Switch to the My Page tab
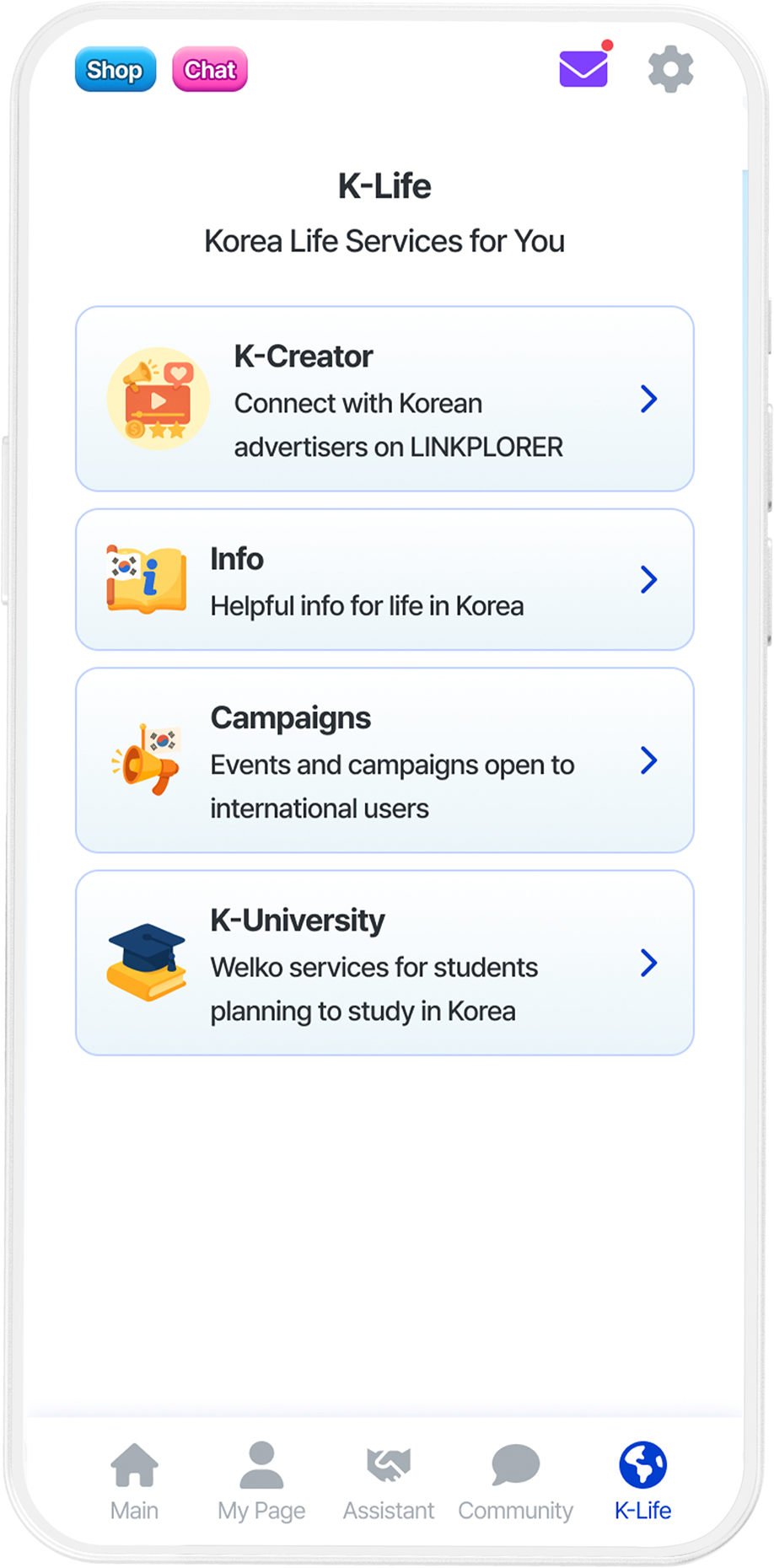The image size is (774, 1568). tap(261, 1480)
